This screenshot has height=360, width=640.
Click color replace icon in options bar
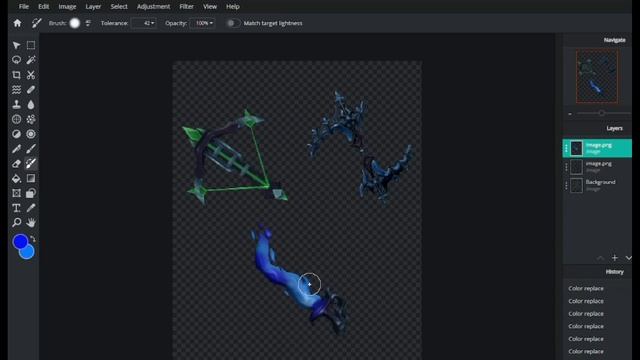pos(37,23)
